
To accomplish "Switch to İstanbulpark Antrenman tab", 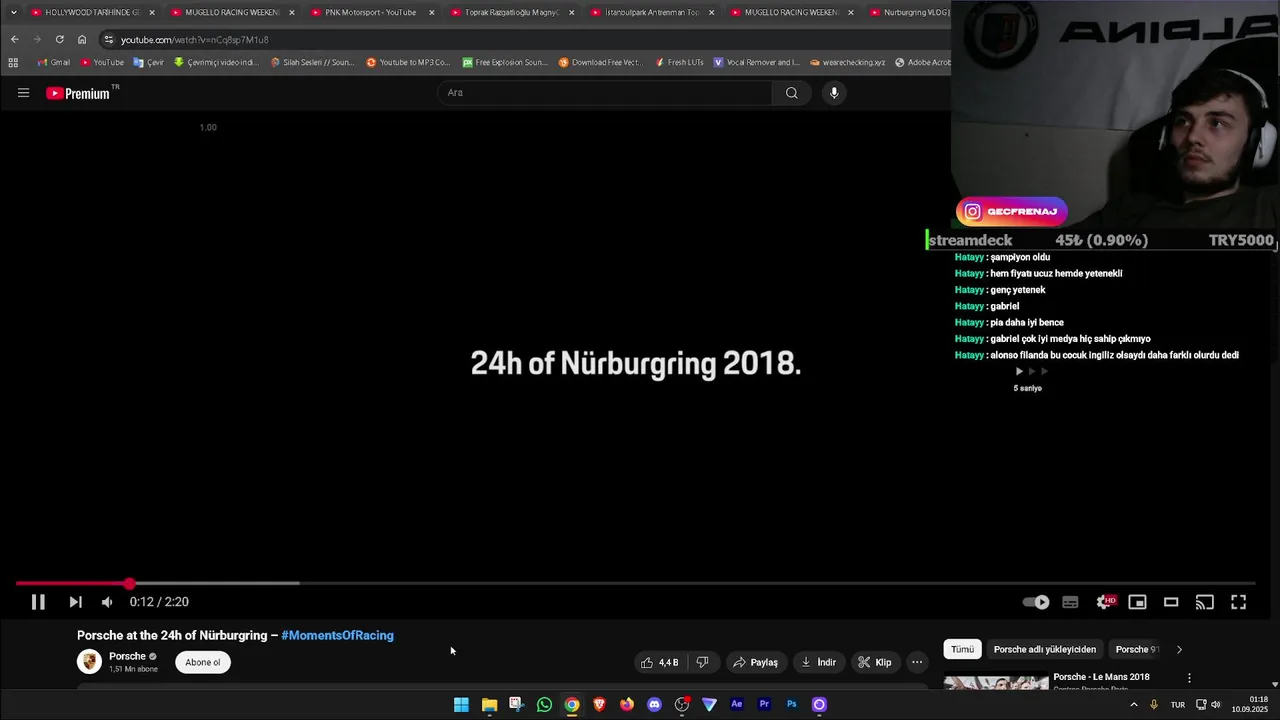I will [650, 12].
